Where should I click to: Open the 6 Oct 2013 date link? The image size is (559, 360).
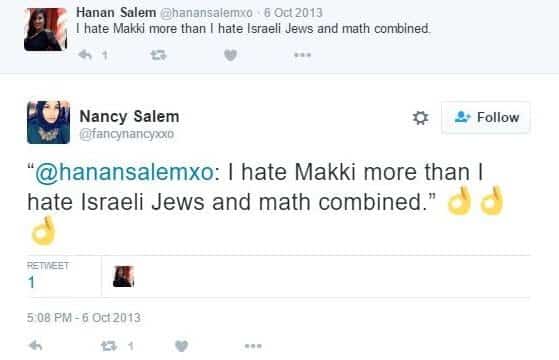pyautogui.click(x=293, y=13)
